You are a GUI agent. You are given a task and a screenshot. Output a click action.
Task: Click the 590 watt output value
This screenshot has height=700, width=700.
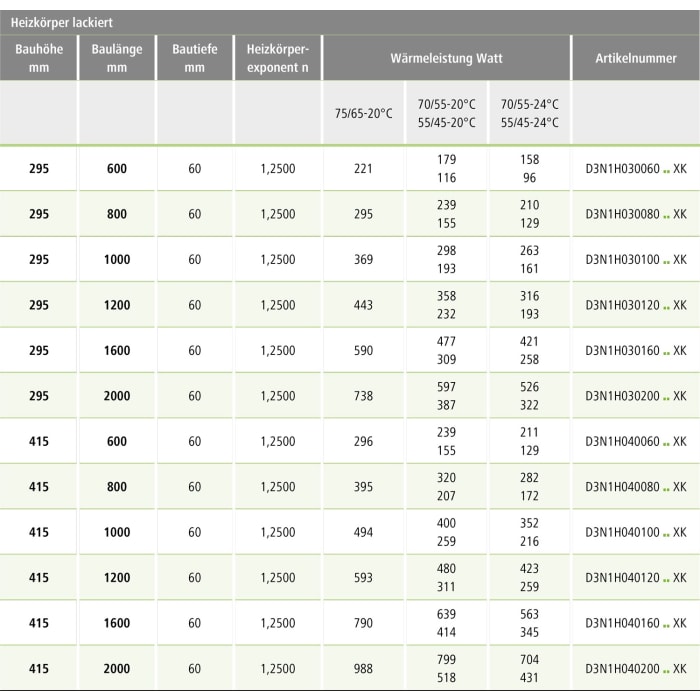click(x=364, y=350)
